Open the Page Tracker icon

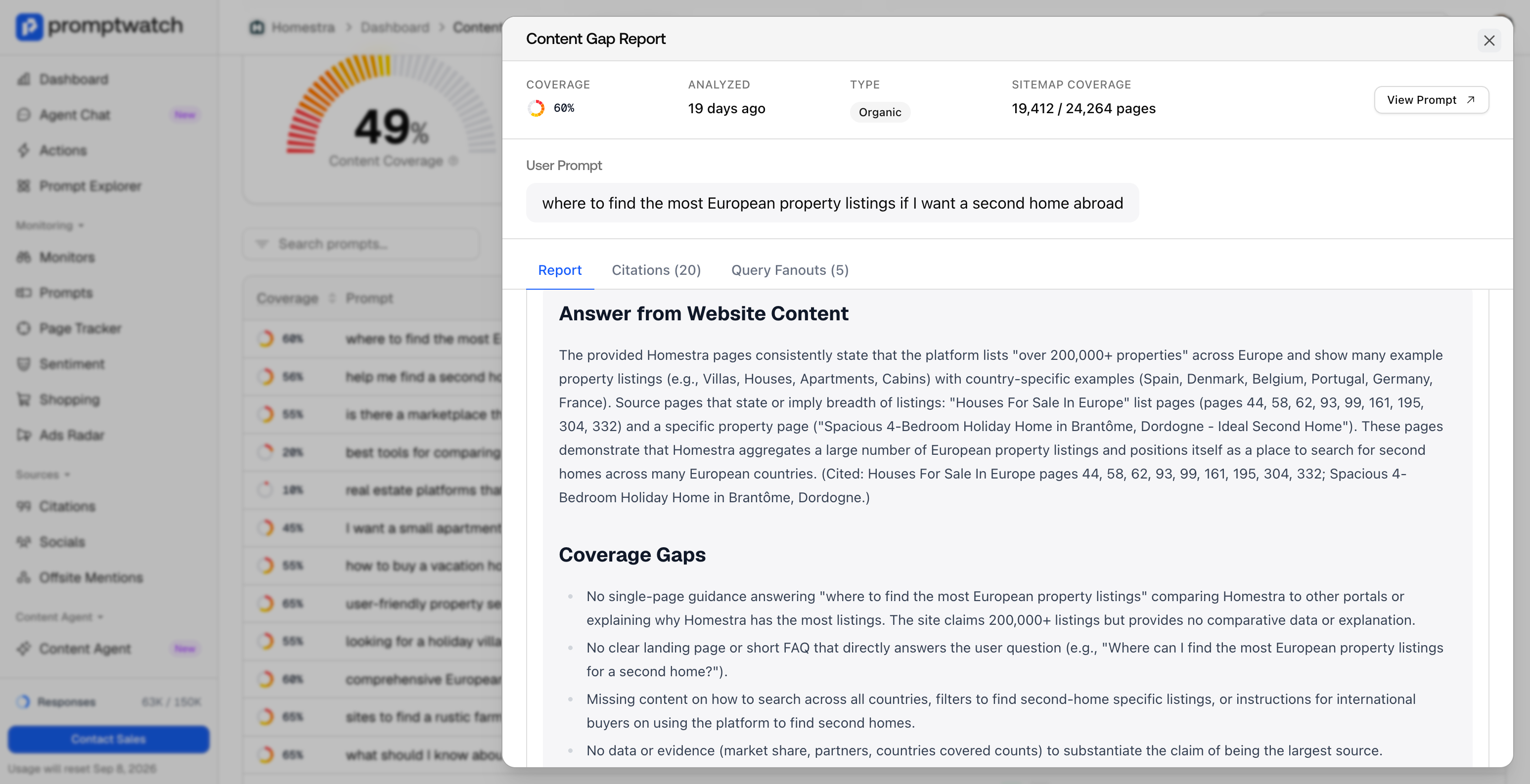coord(24,328)
